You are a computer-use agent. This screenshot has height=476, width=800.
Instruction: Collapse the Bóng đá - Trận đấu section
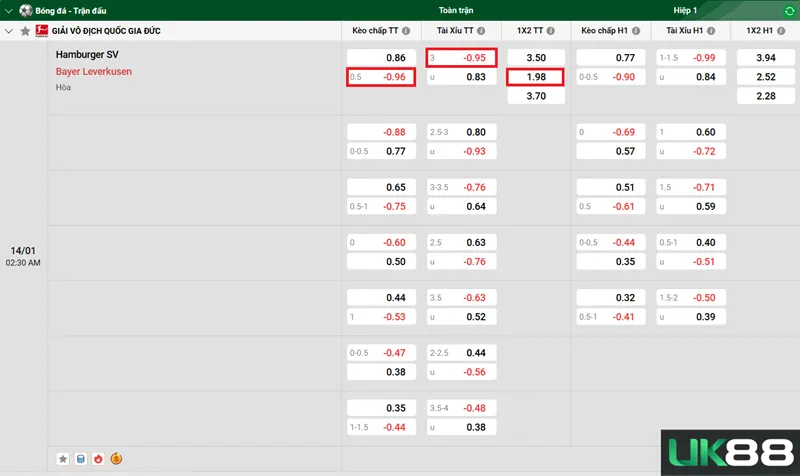[x=9, y=10]
